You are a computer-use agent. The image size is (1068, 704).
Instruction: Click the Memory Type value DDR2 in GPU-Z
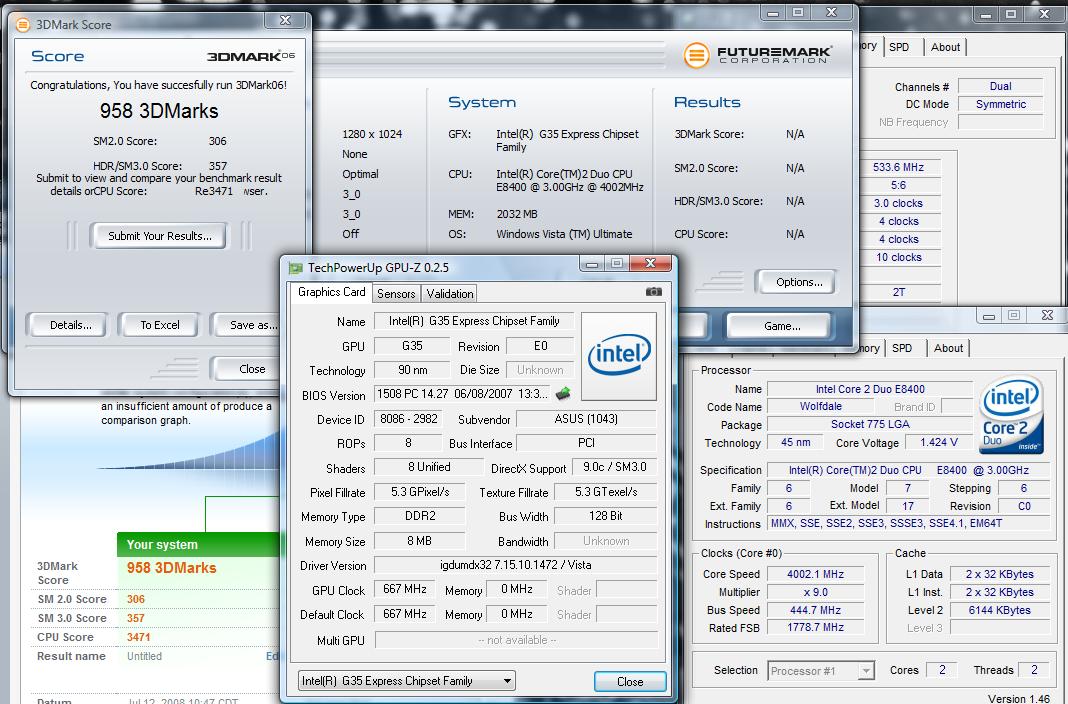(x=420, y=516)
